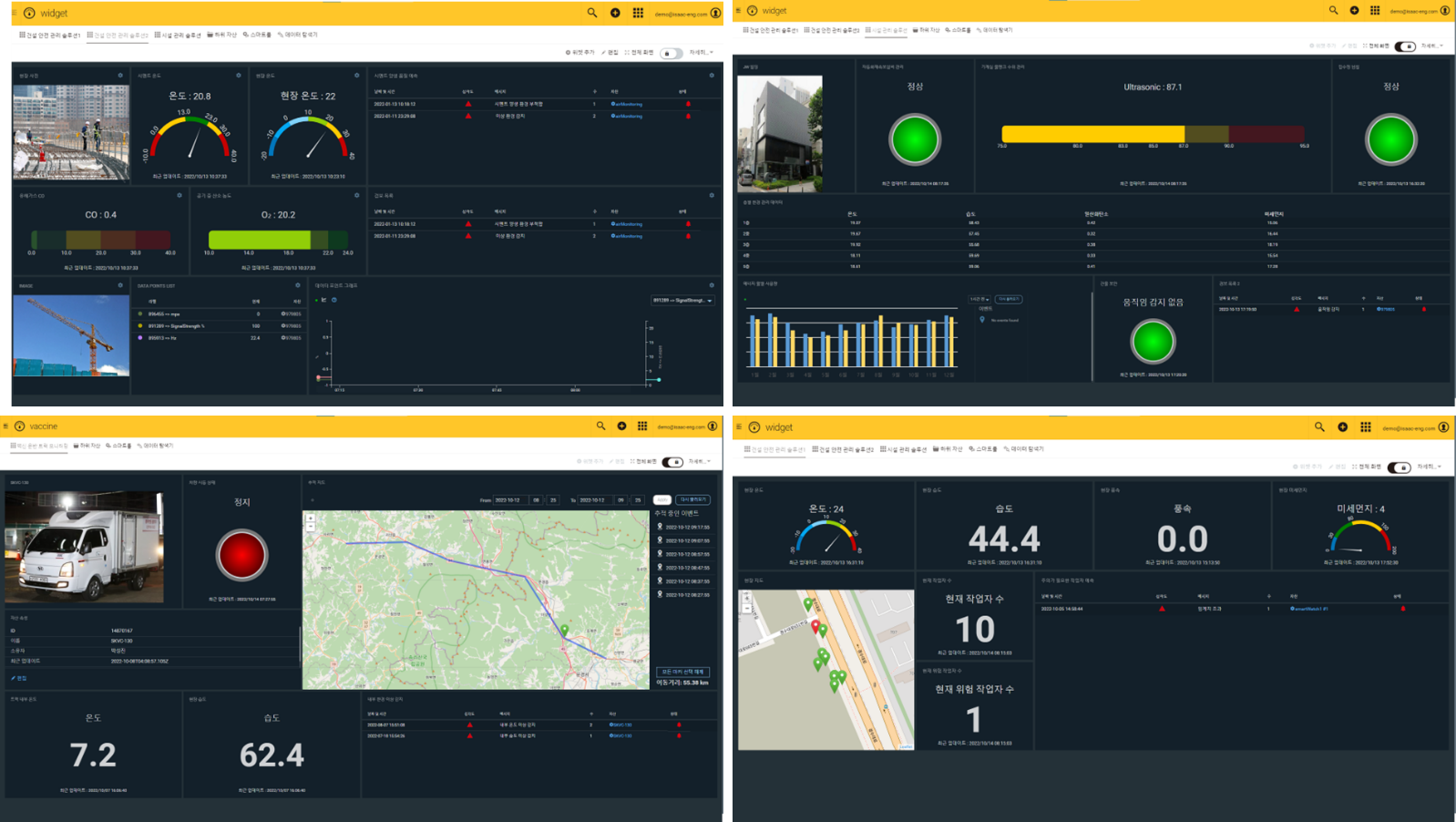Click the red marker on the worker map
Screen dimensions: 1456x822
coord(815,626)
